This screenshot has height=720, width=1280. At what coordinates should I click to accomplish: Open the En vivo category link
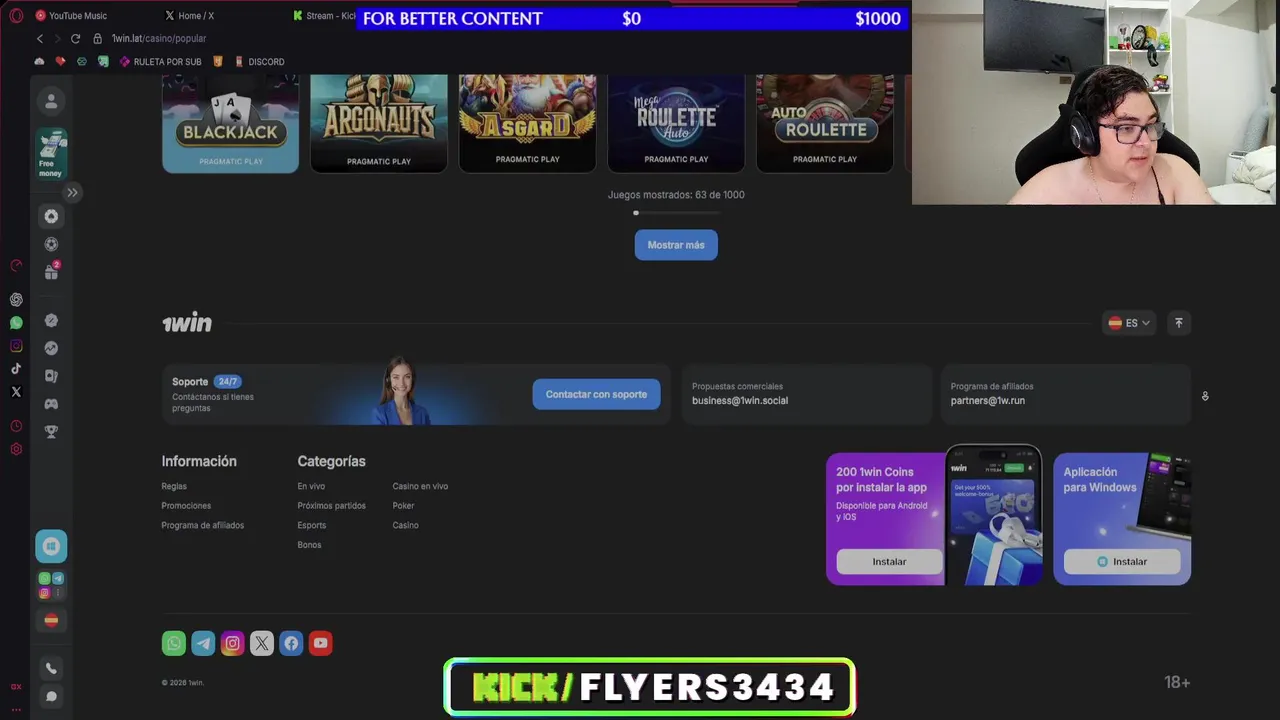311,486
